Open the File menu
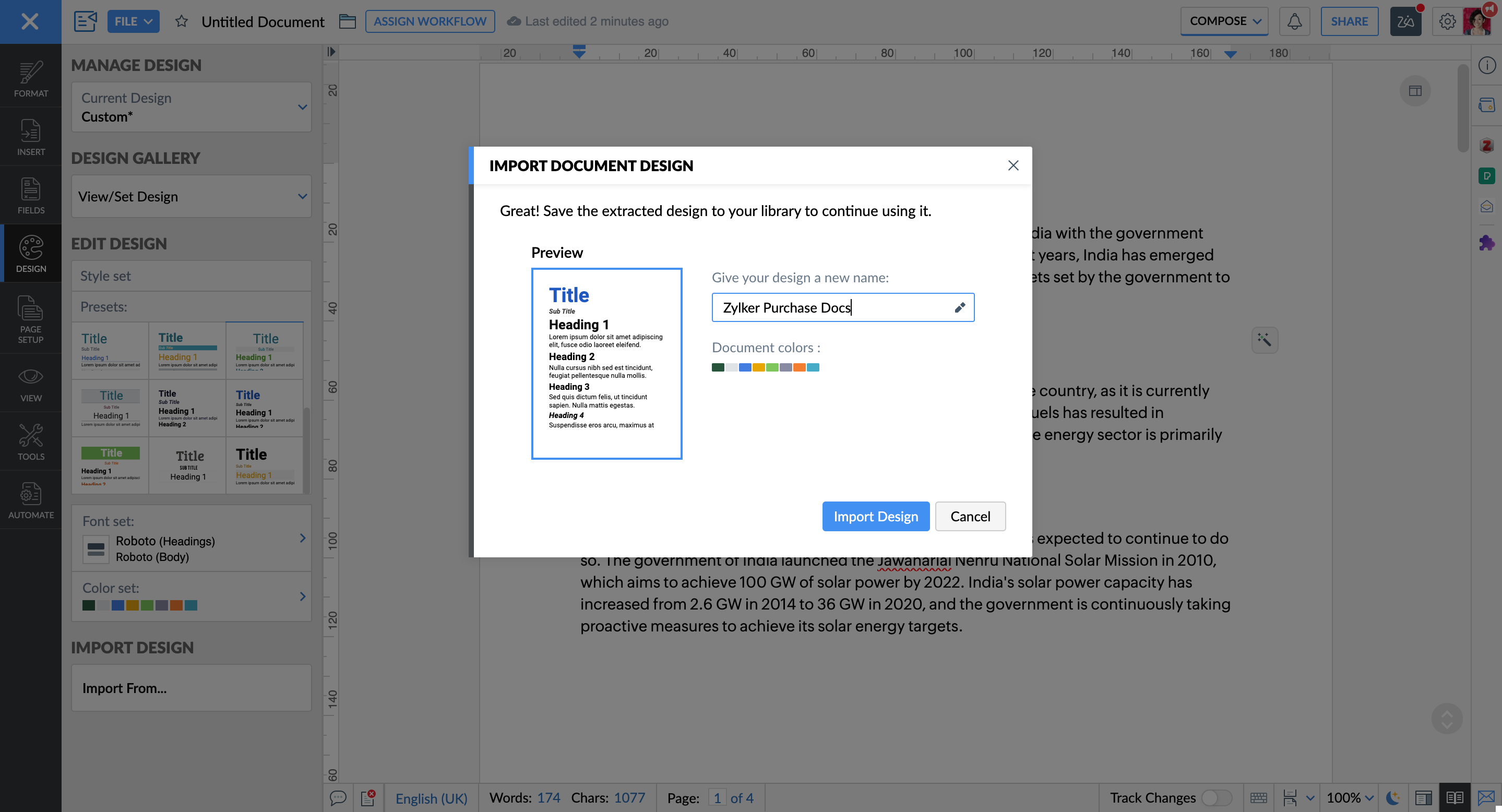This screenshot has height=812, width=1502. click(x=133, y=21)
